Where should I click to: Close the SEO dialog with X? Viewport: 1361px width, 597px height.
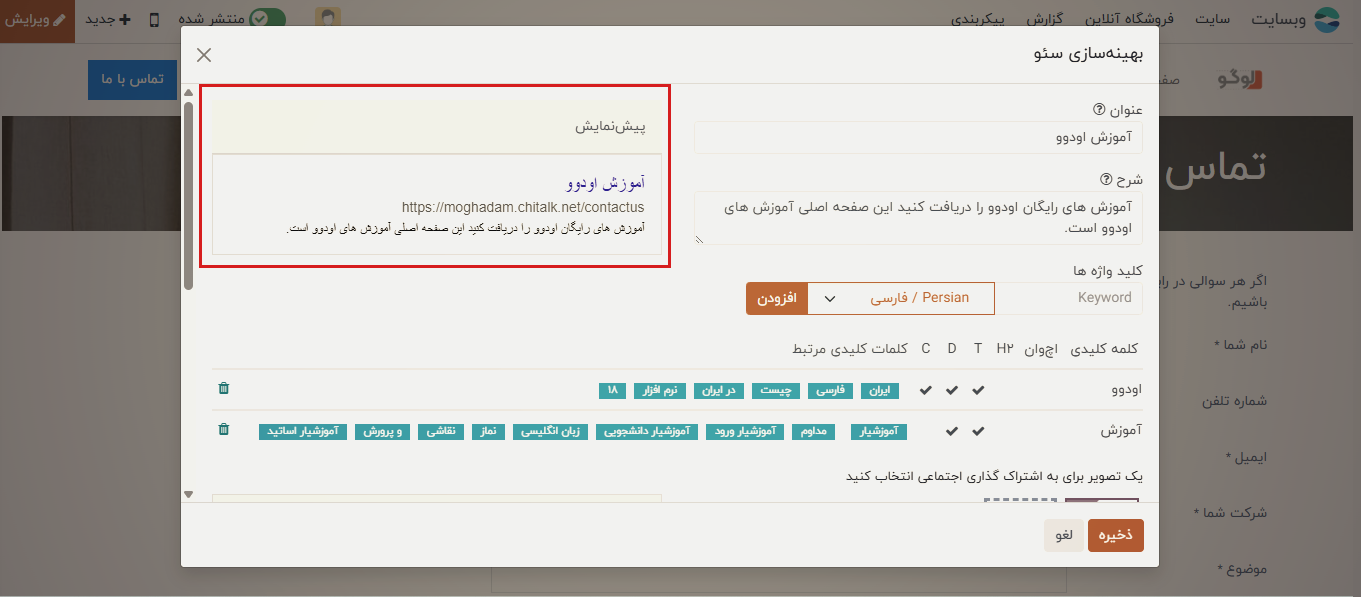pos(204,55)
